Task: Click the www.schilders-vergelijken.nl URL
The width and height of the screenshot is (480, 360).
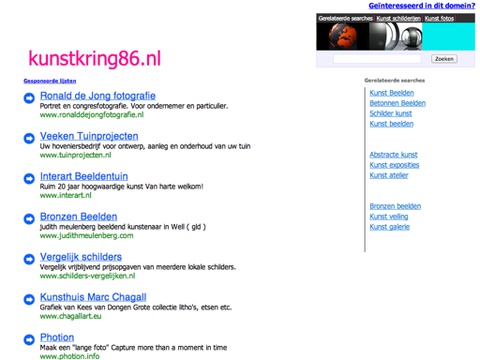Action: [87, 276]
